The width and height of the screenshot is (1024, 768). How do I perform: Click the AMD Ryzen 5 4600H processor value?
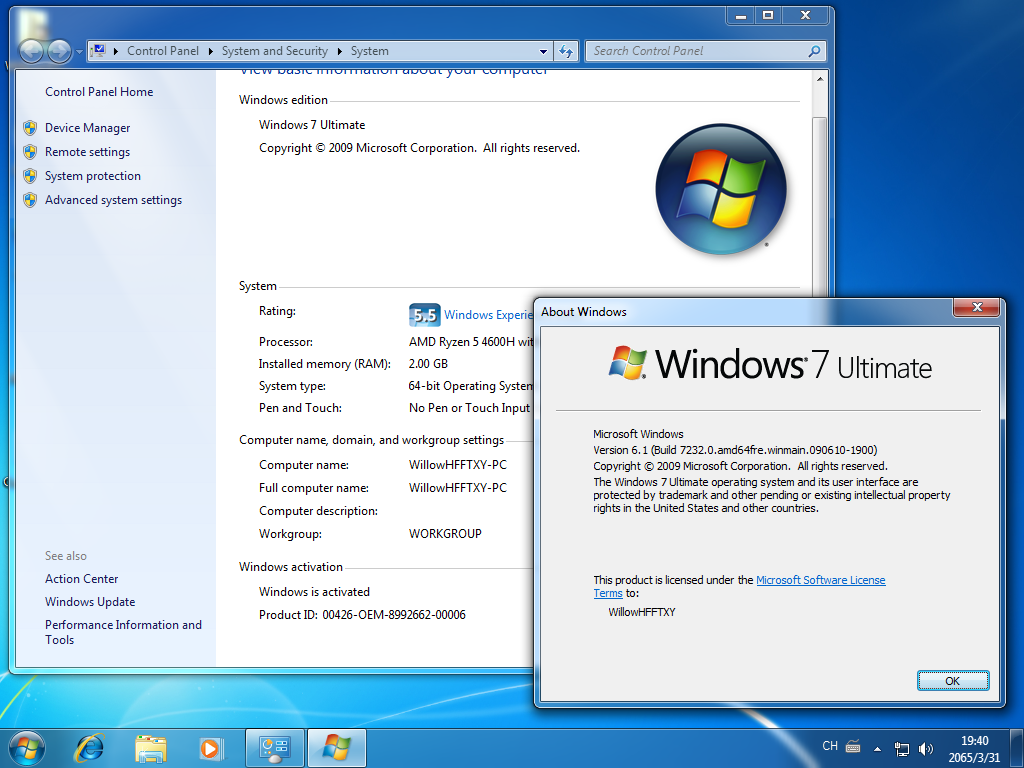point(471,342)
